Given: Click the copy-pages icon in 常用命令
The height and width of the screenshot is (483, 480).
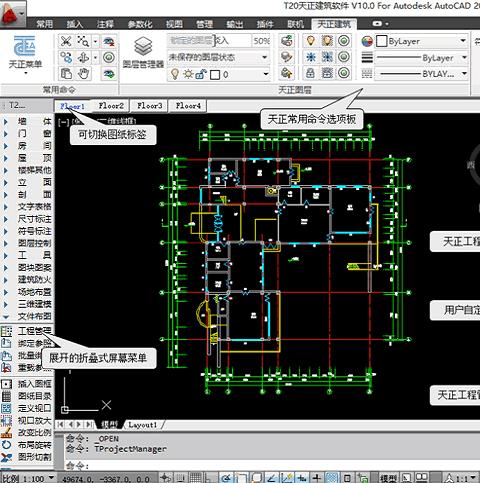Looking at the screenshot, I should tap(66, 73).
